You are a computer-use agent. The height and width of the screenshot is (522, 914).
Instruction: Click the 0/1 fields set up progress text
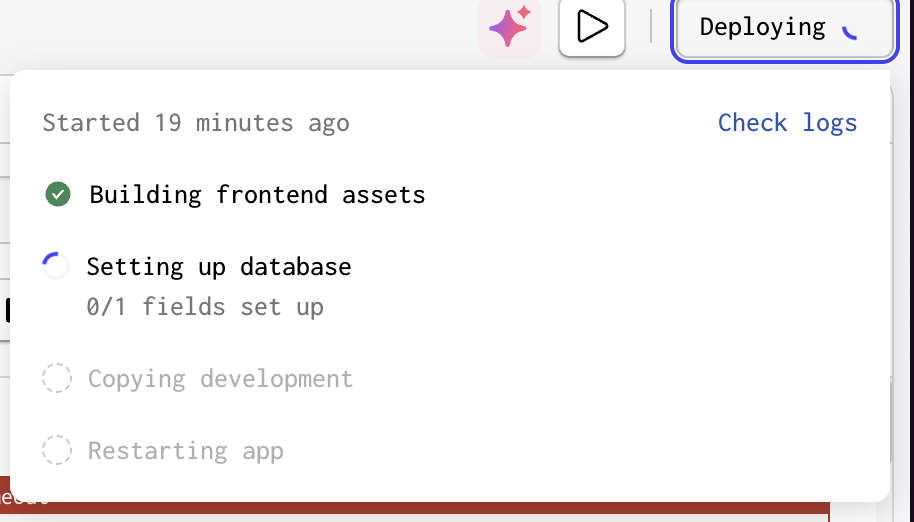[x=205, y=307]
